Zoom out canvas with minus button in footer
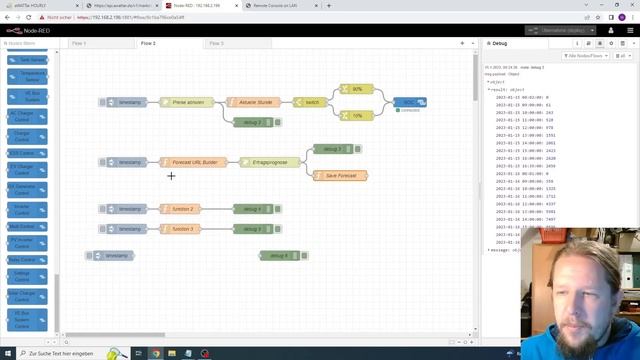The width and height of the screenshot is (640, 360). tap(459, 342)
